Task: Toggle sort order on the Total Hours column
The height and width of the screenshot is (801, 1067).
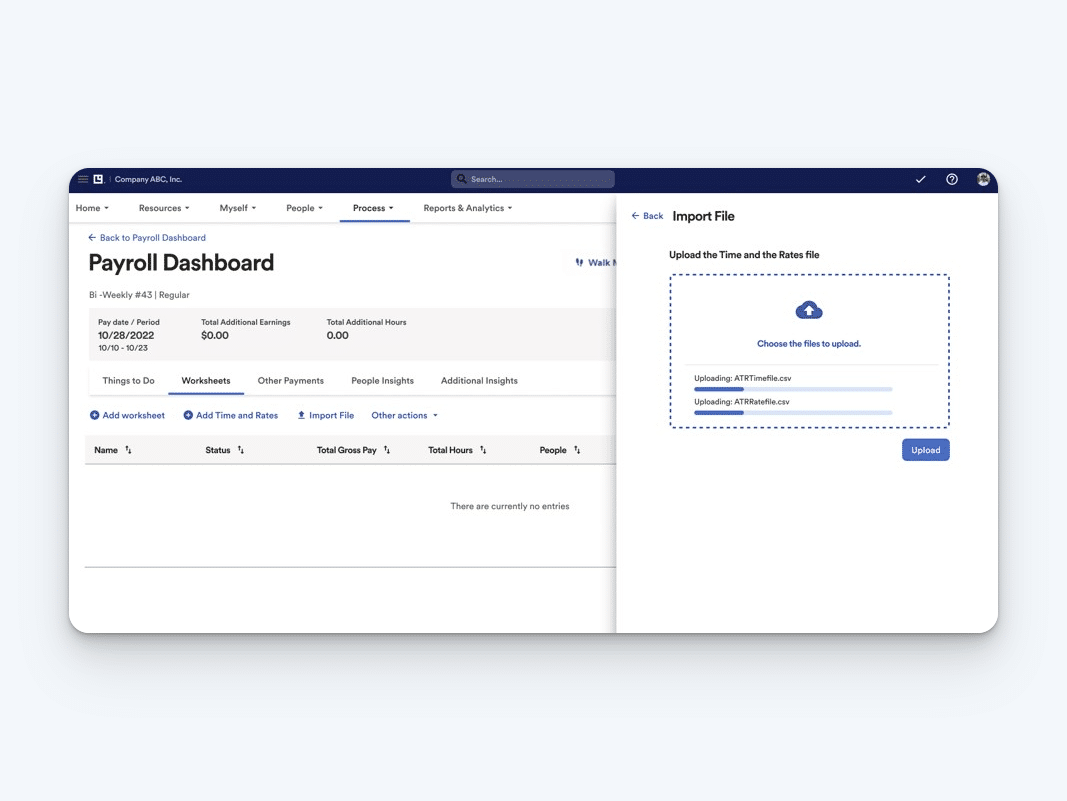Action: click(x=484, y=450)
